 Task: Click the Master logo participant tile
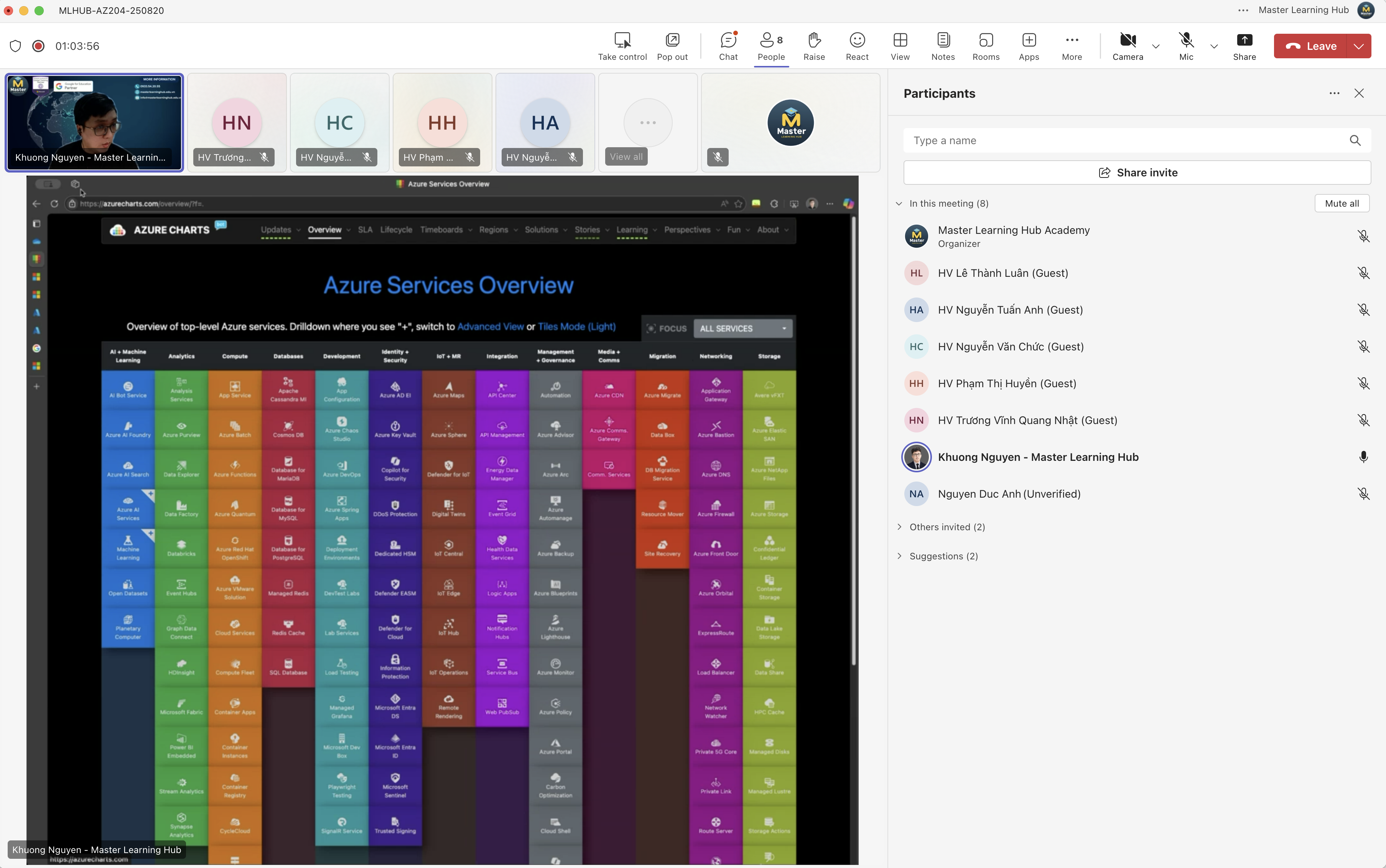[790, 122]
